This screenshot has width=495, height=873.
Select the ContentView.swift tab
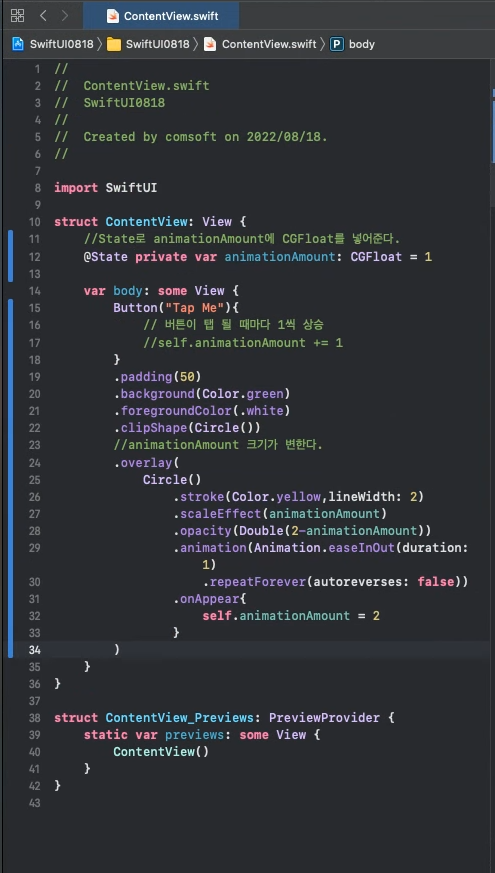[161, 16]
